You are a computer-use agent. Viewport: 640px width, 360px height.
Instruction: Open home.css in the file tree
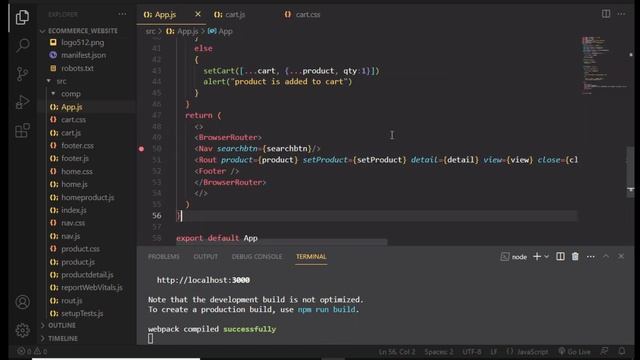(x=77, y=171)
